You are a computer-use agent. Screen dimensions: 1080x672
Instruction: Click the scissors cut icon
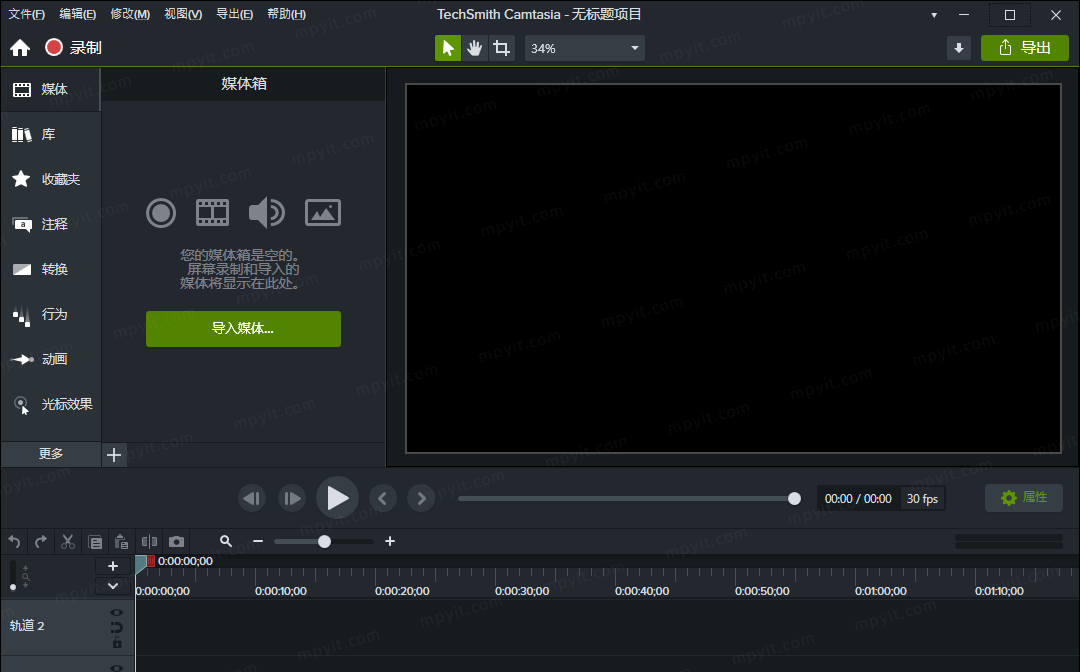68,542
